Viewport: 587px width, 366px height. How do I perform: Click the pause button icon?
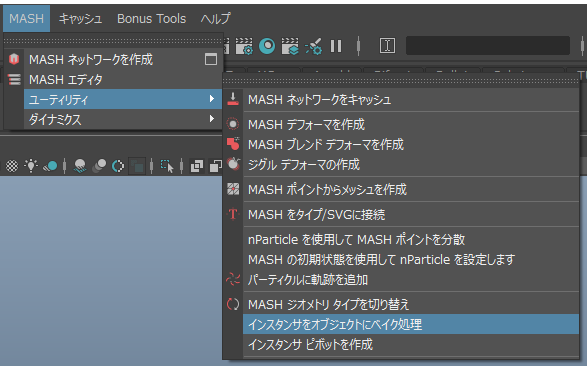coord(336,46)
